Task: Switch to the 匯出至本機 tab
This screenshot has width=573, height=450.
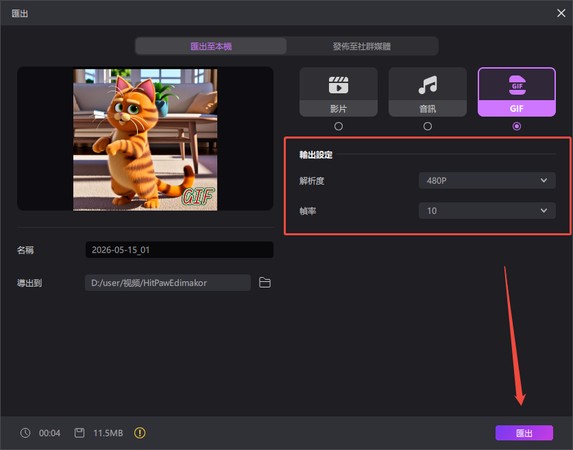Action: coord(211,46)
